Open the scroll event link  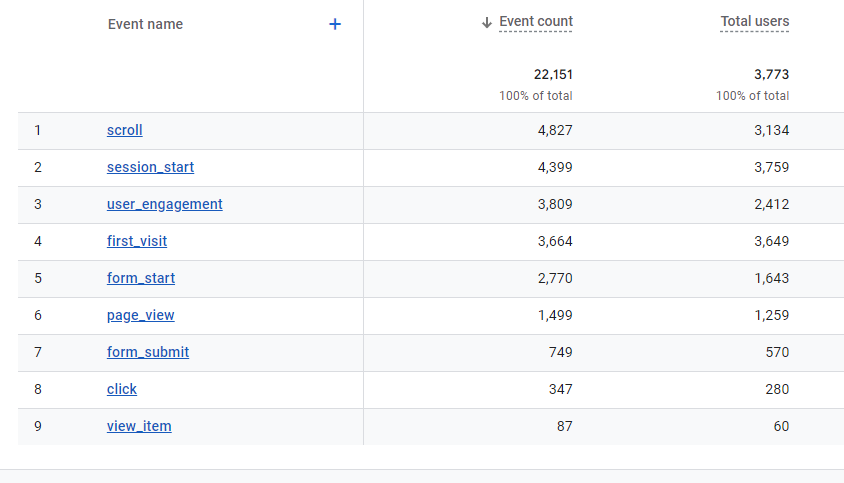tap(124, 130)
